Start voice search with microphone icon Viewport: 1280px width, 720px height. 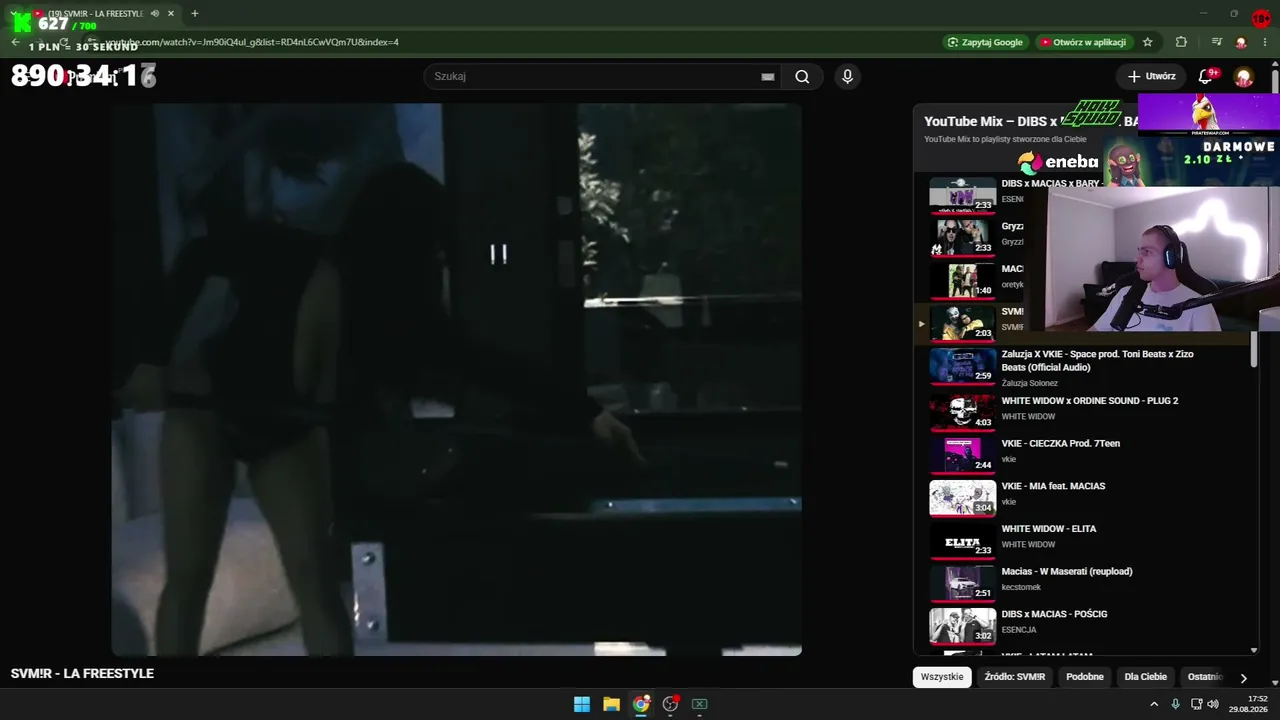pyautogui.click(x=847, y=77)
